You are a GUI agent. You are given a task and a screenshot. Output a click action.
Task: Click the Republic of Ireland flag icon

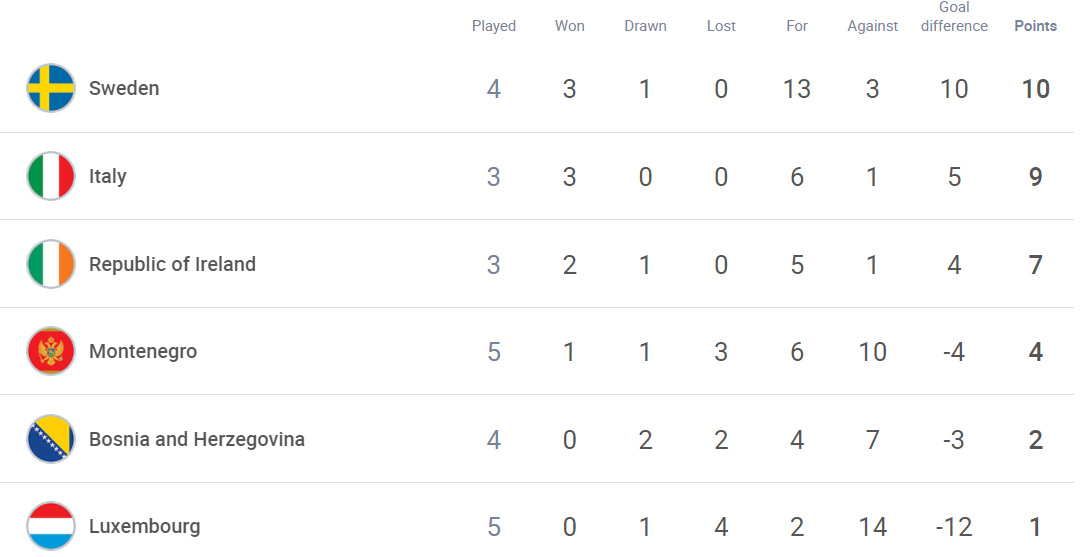click(x=51, y=264)
